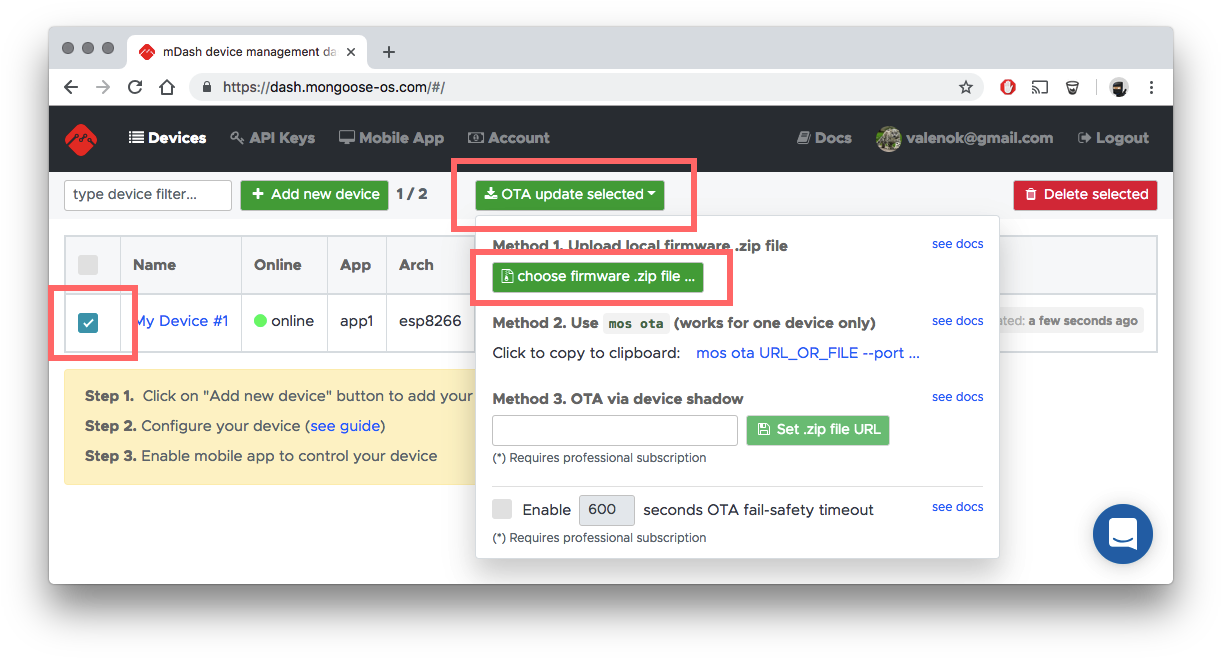
Task: Reload the page with refresh icon
Action: coord(135,87)
